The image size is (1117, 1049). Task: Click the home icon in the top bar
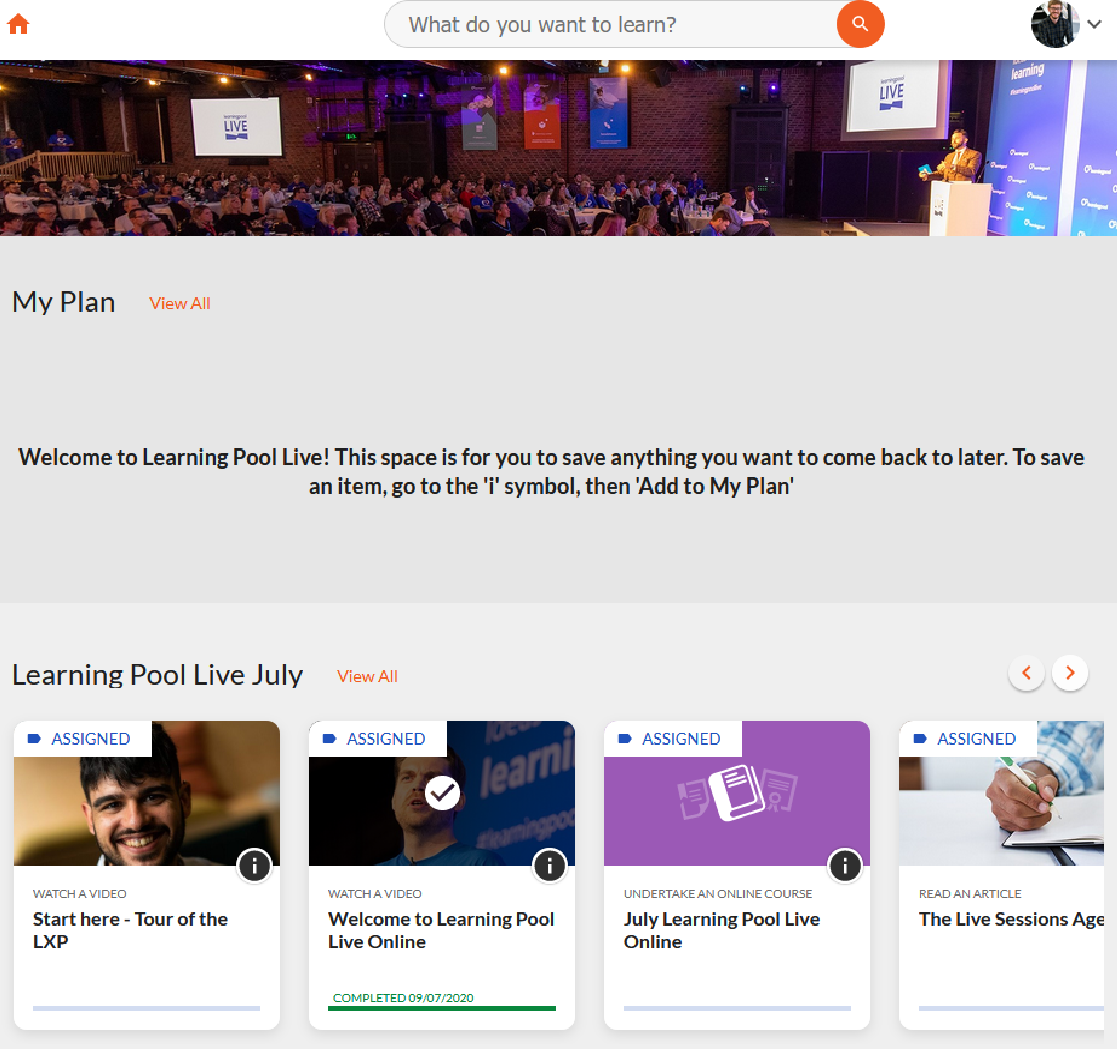point(18,23)
